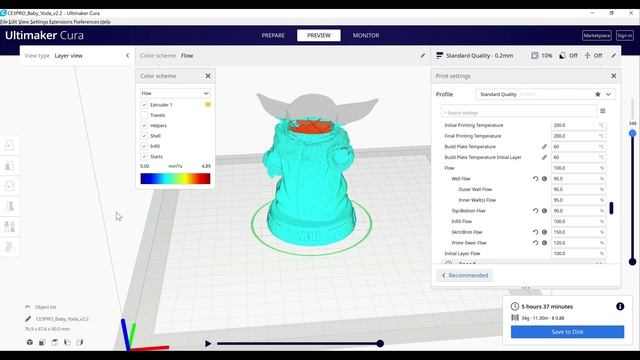
Task: Reset Skirt/Brim Flow with revert arrow
Action: coord(536,232)
